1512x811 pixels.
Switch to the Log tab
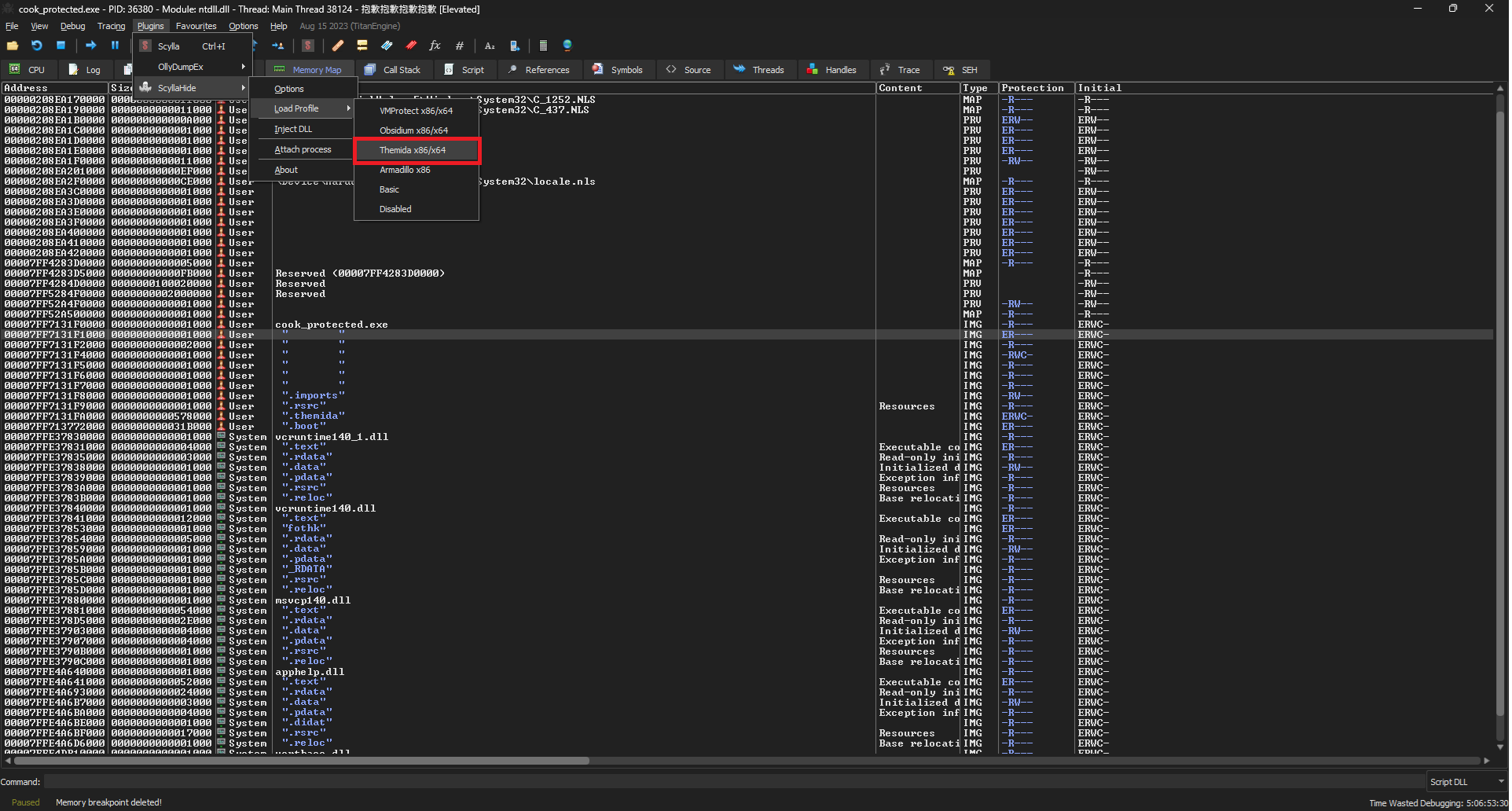tap(85, 70)
